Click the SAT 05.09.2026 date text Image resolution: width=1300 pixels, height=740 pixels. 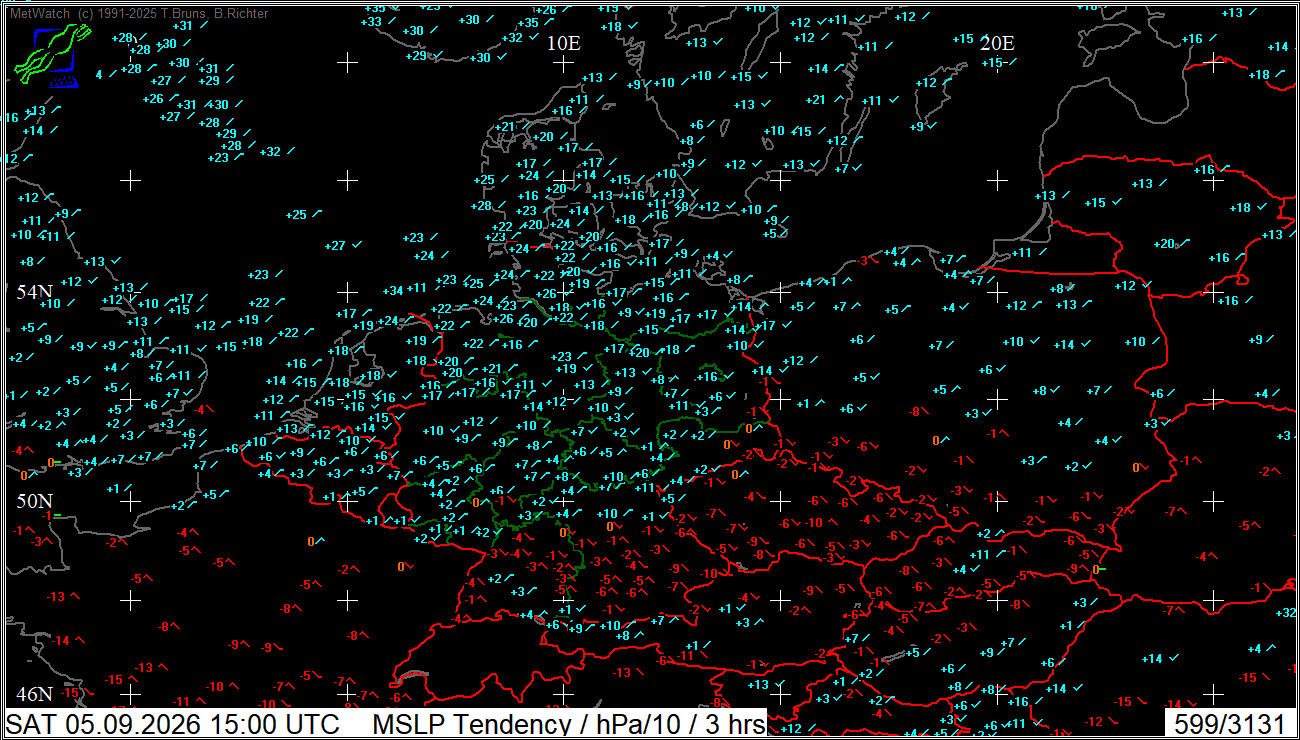[105, 724]
